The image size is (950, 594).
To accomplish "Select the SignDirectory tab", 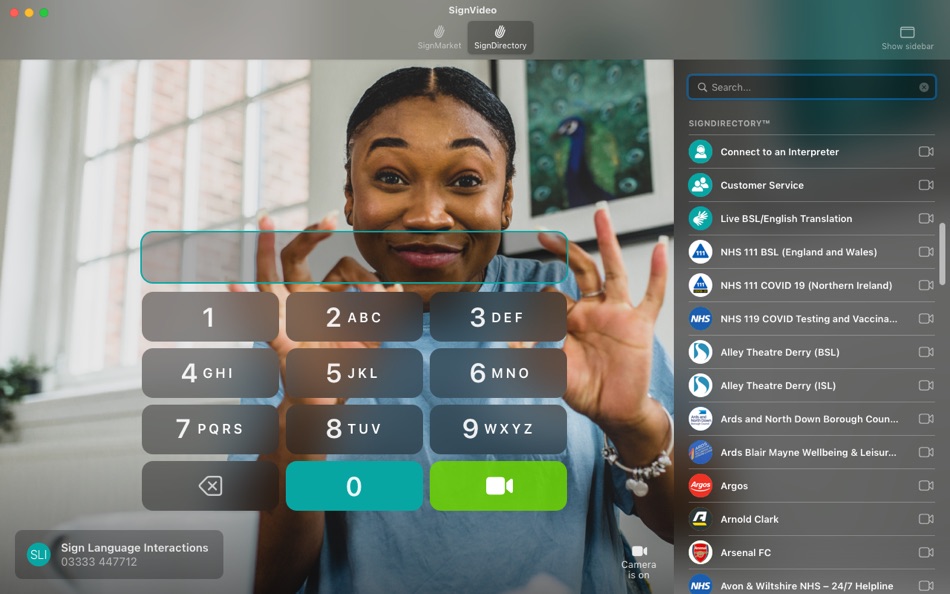I will (500, 38).
